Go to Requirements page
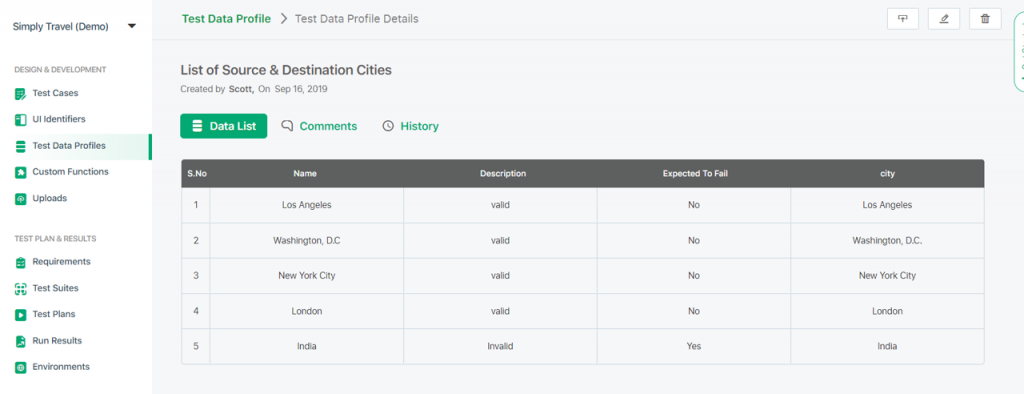1024x394 pixels. tap(61, 261)
